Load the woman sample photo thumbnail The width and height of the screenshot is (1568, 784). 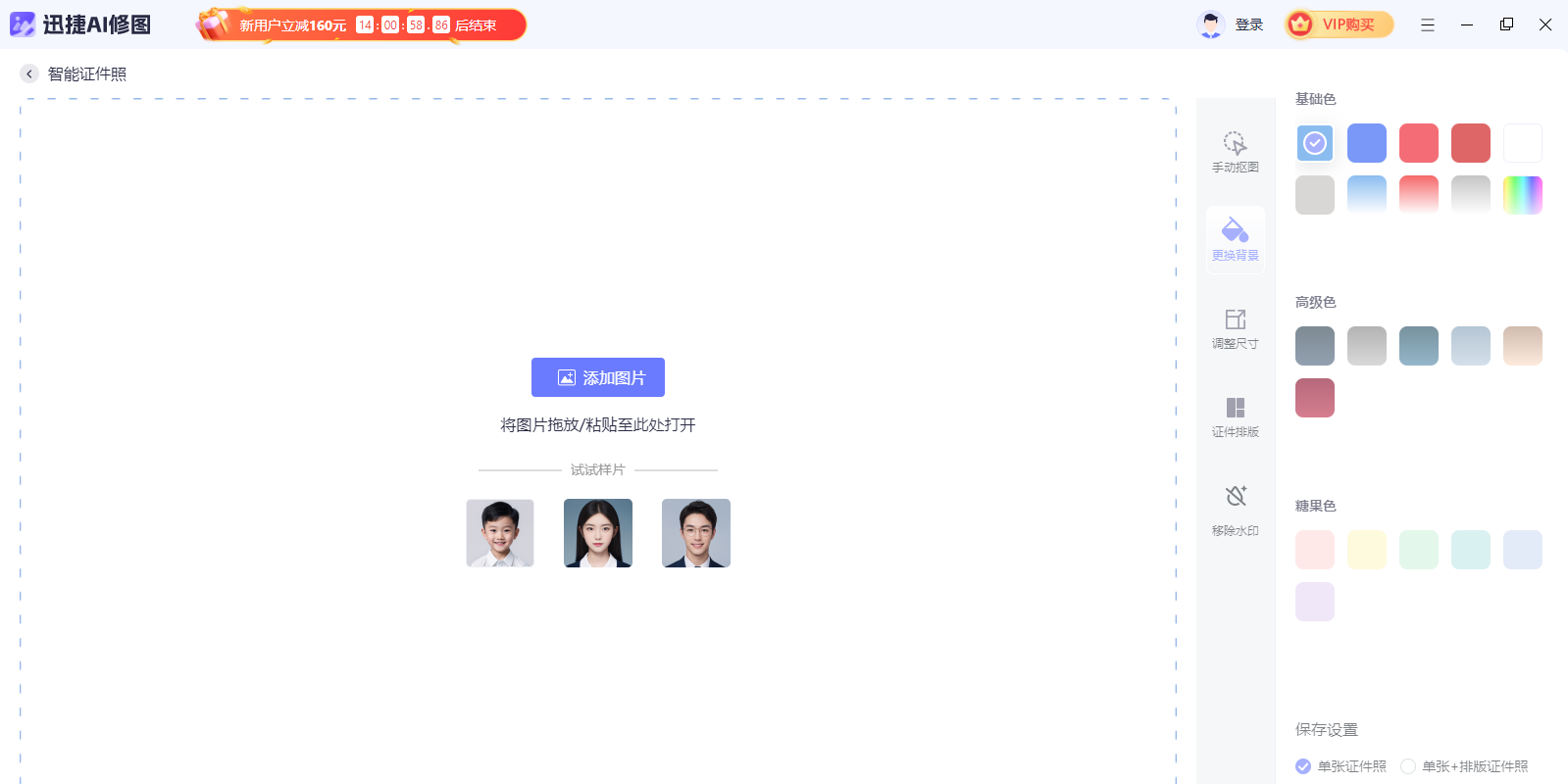coord(598,533)
